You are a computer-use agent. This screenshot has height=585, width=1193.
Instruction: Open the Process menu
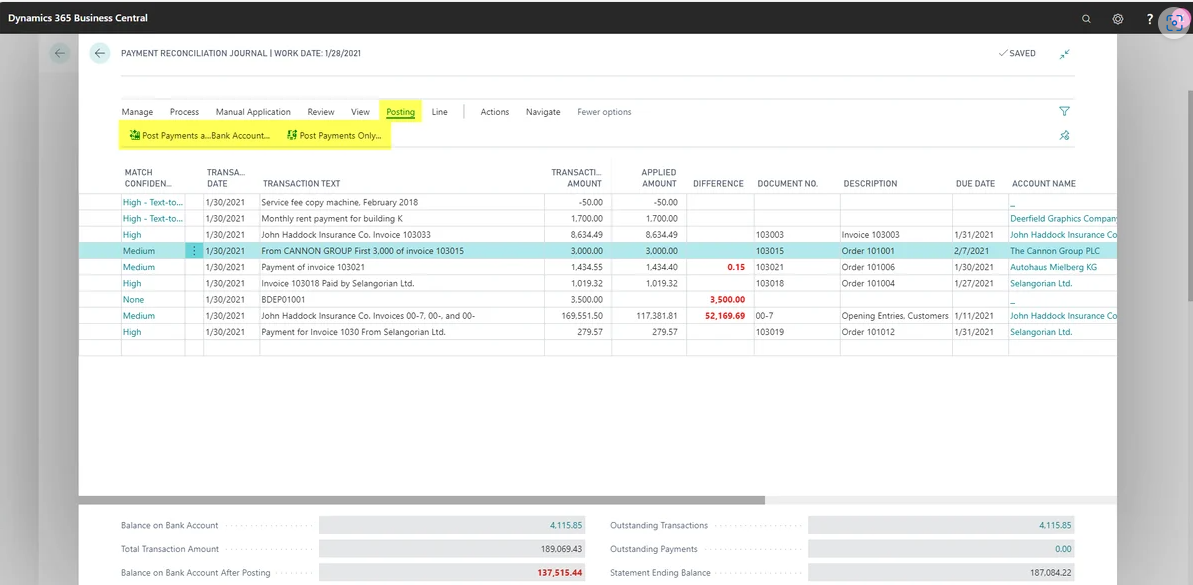(x=184, y=112)
